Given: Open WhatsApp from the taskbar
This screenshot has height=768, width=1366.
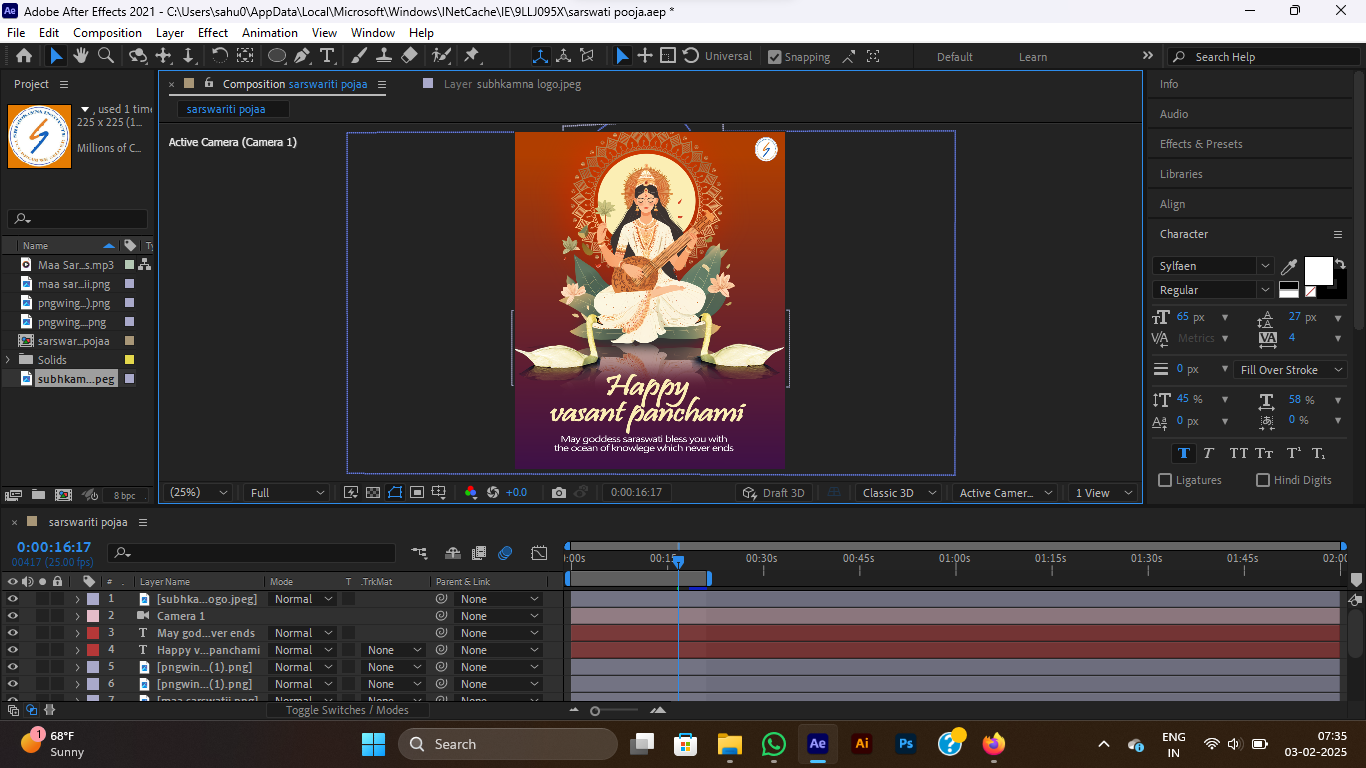Looking at the screenshot, I should pyautogui.click(x=774, y=744).
